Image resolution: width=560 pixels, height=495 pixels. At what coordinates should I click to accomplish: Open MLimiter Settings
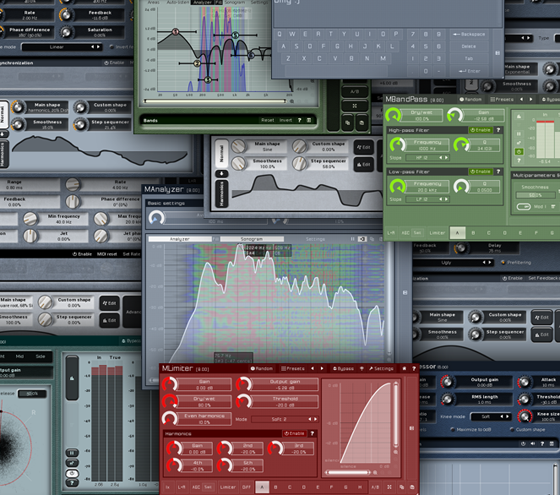click(381, 368)
